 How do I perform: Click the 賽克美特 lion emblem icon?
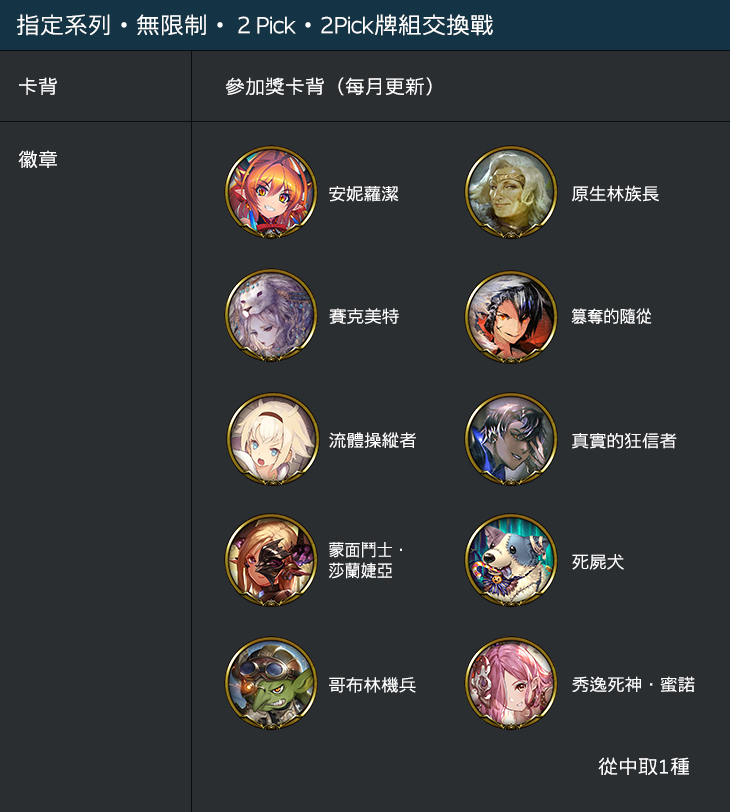pyautogui.click(x=271, y=315)
